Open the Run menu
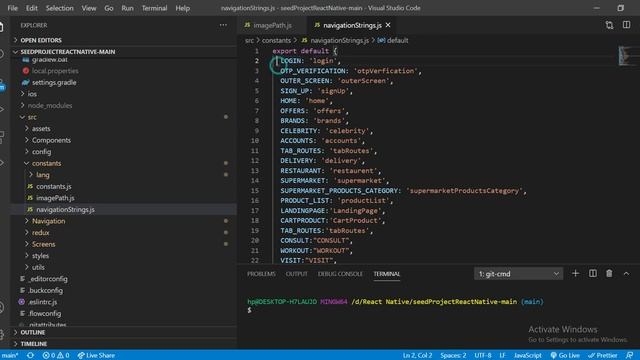The height and width of the screenshot is (360, 640). (x=127, y=8)
